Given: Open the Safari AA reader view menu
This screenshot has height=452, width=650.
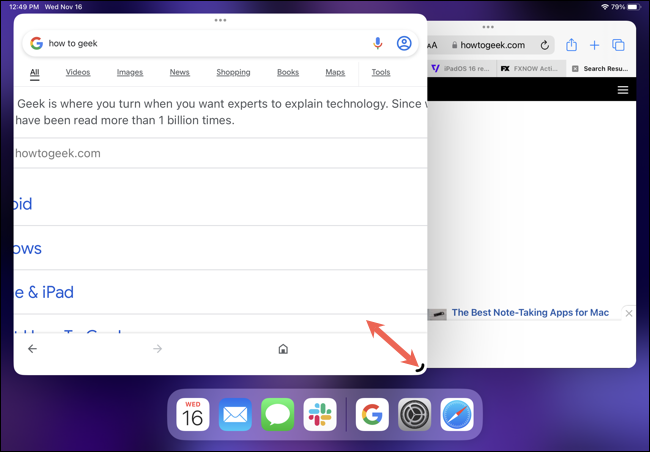Looking at the screenshot, I should (x=432, y=45).
